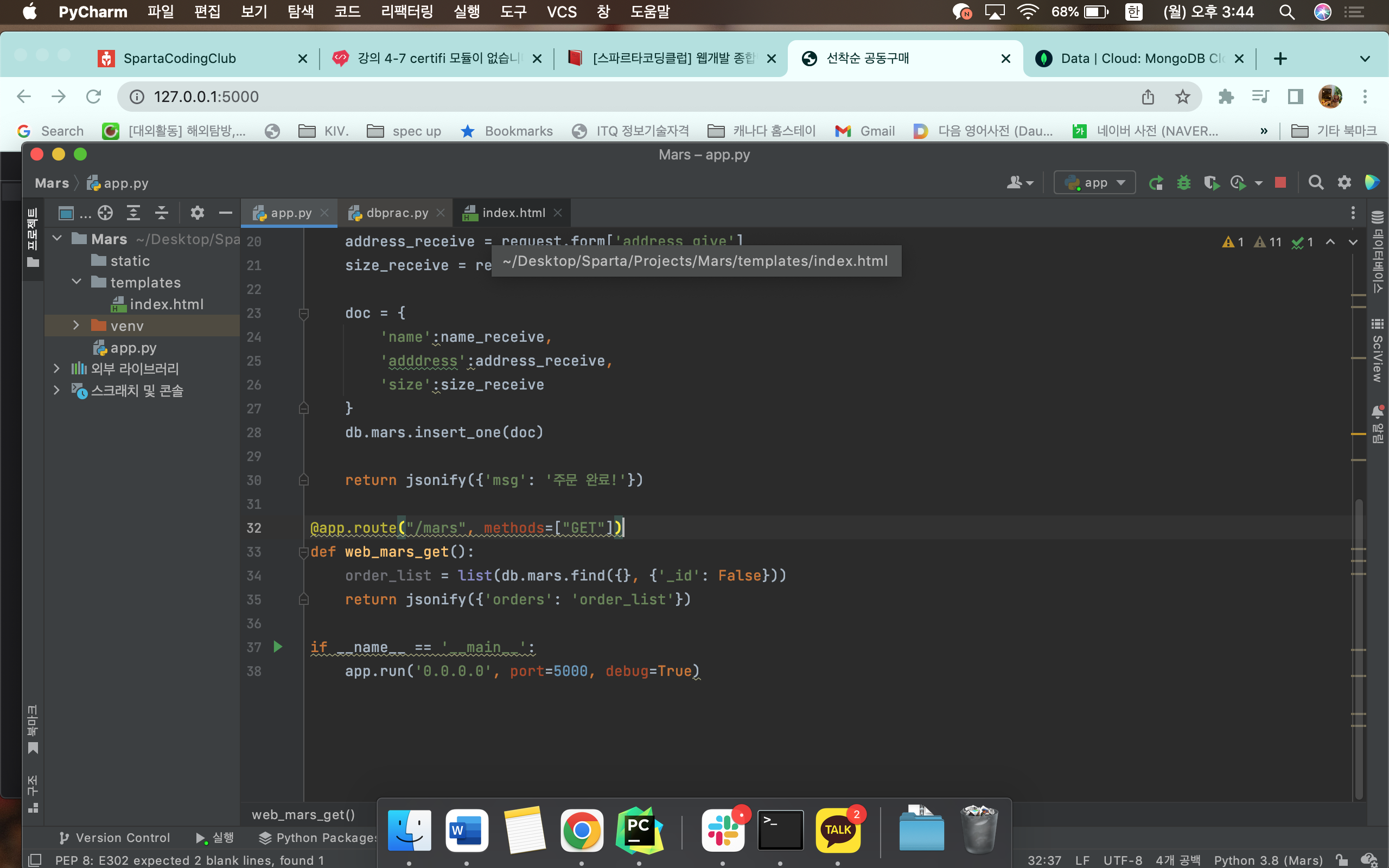The image size is (1389, 868).
Task: Bookmark this page with star icon
Action: 1182,97
